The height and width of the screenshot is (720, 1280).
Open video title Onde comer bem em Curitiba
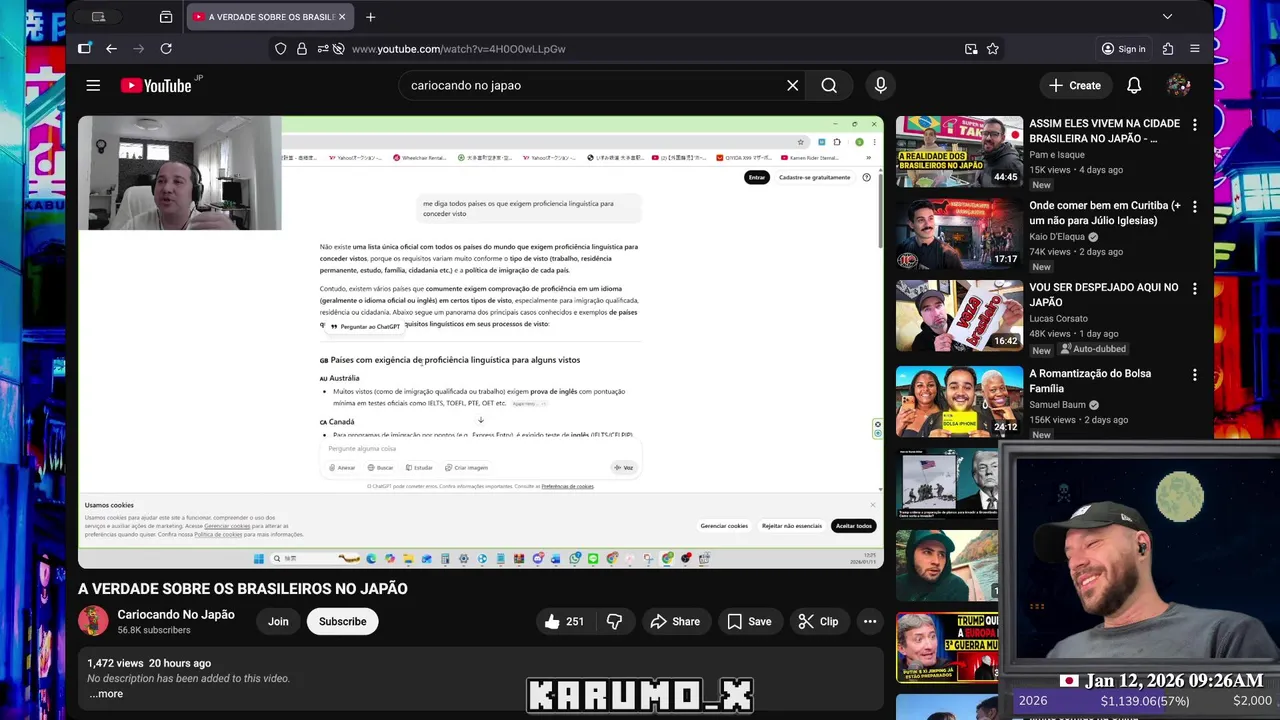click(1105, 213)
